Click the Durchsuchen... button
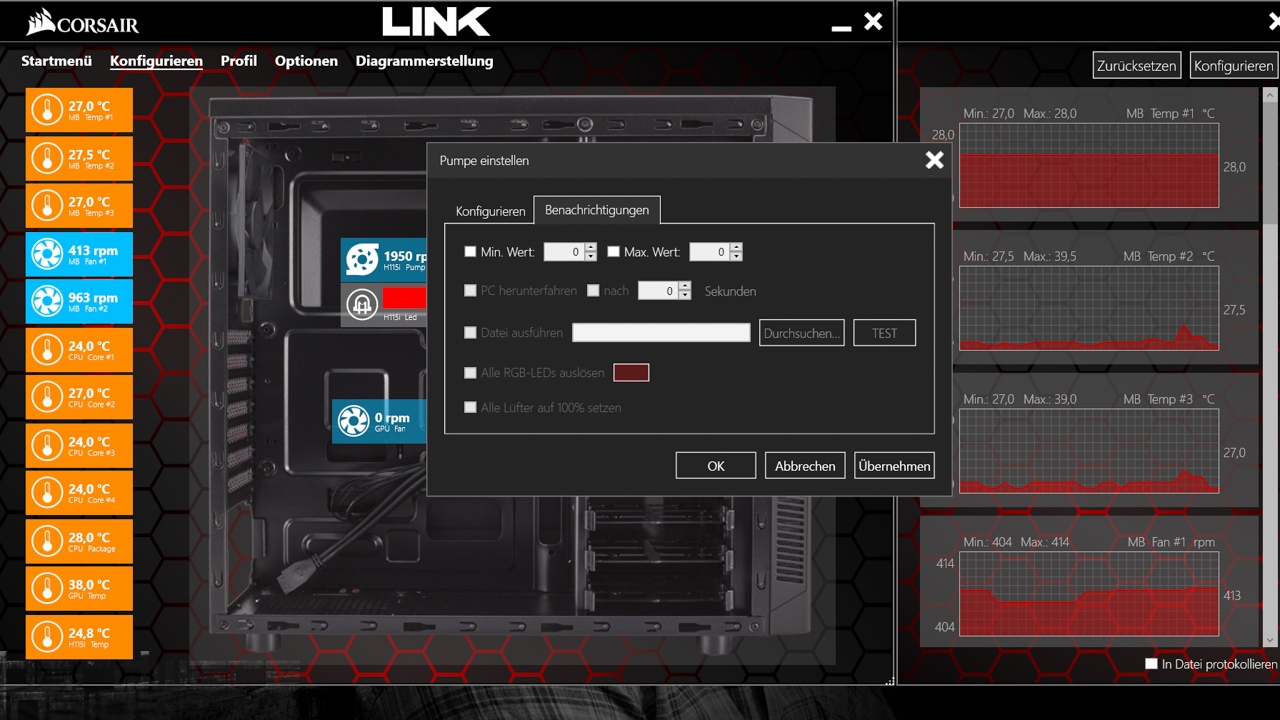 [802, 333]
